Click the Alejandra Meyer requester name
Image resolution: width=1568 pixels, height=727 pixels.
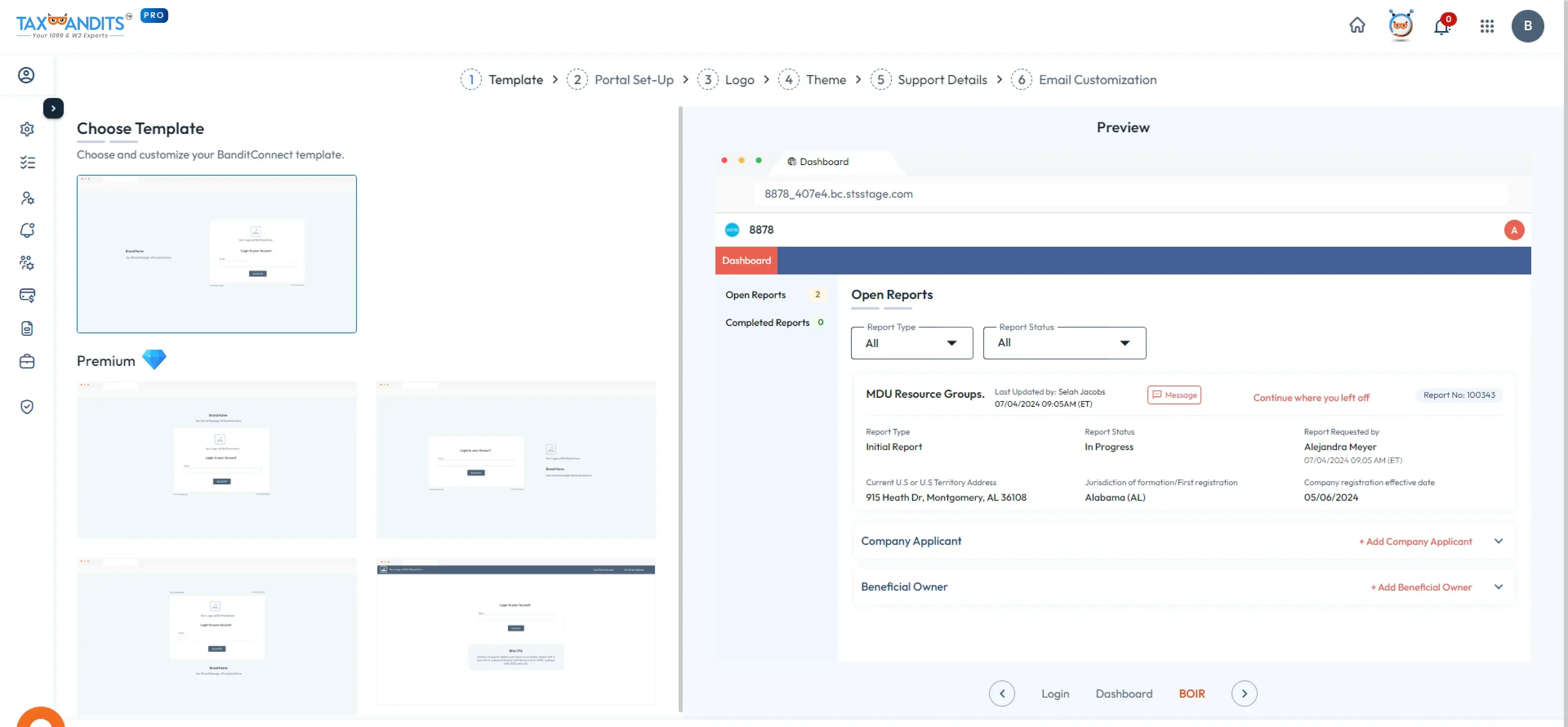[1339, 447]
